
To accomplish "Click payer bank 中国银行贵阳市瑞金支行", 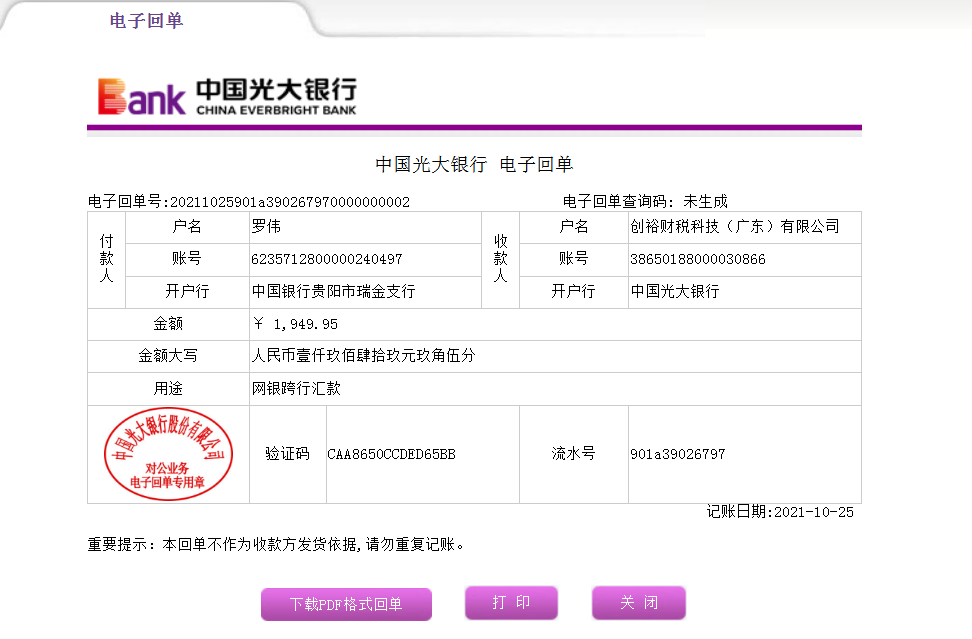I will tap(334, 291).
